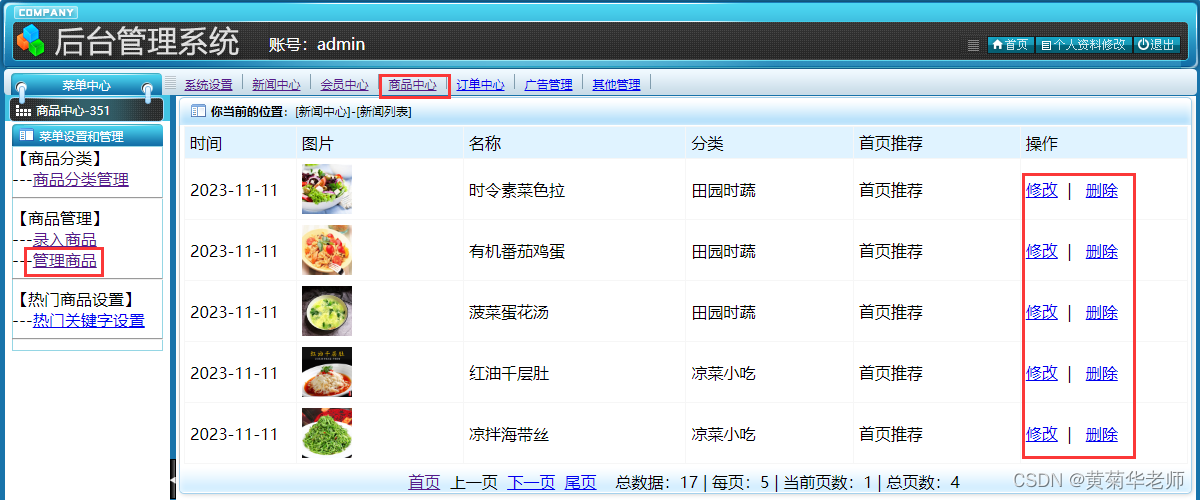Screen dimensions: 1200x500
Task: Click the list icon beside 首页 button
Action: point(973,45)
